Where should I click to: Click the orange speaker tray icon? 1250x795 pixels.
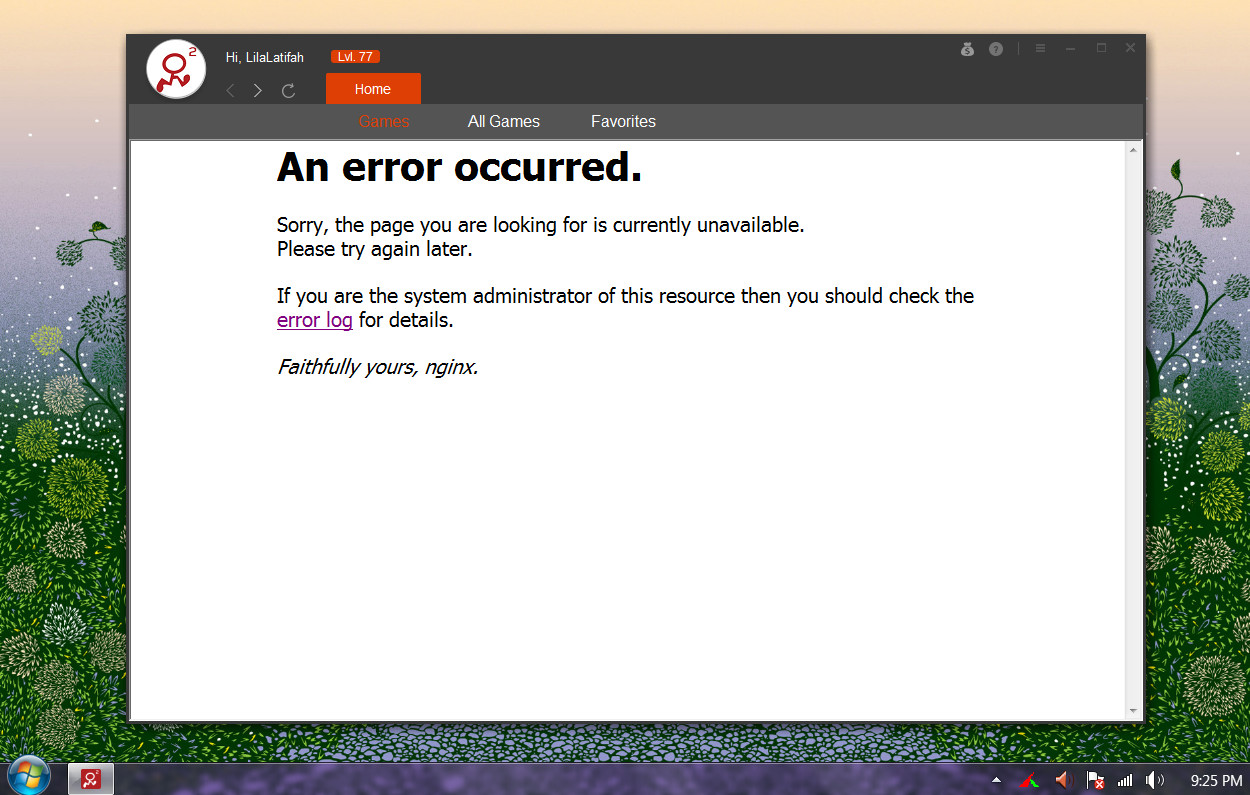1063,780
